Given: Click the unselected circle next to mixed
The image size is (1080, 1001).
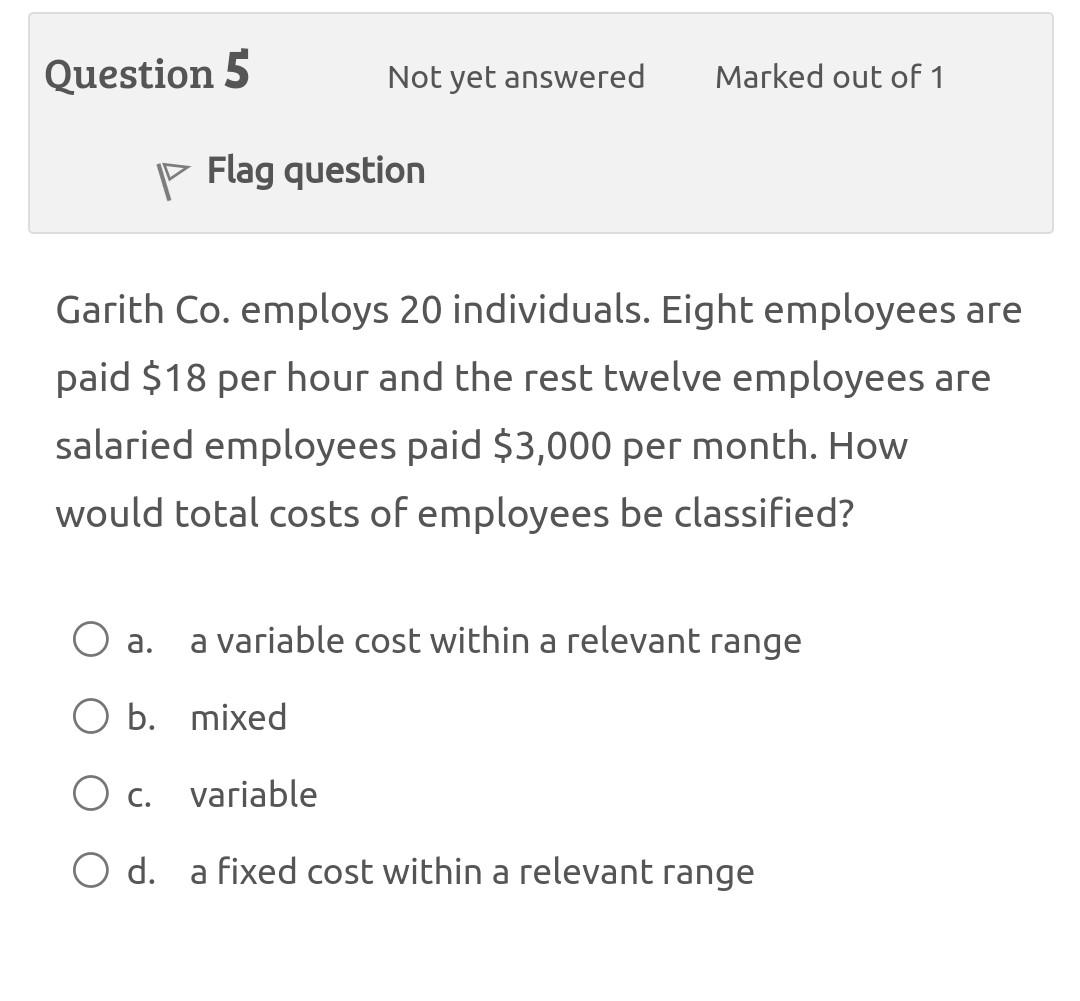Looking at the screenshot, I should (91, 715).
